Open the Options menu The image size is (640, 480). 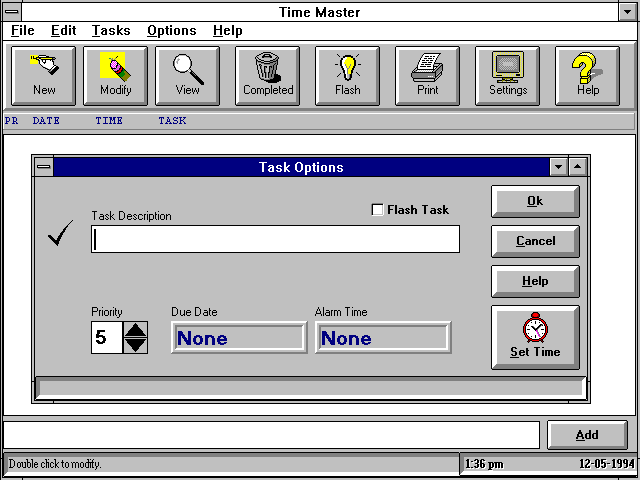tap(171, 31)
